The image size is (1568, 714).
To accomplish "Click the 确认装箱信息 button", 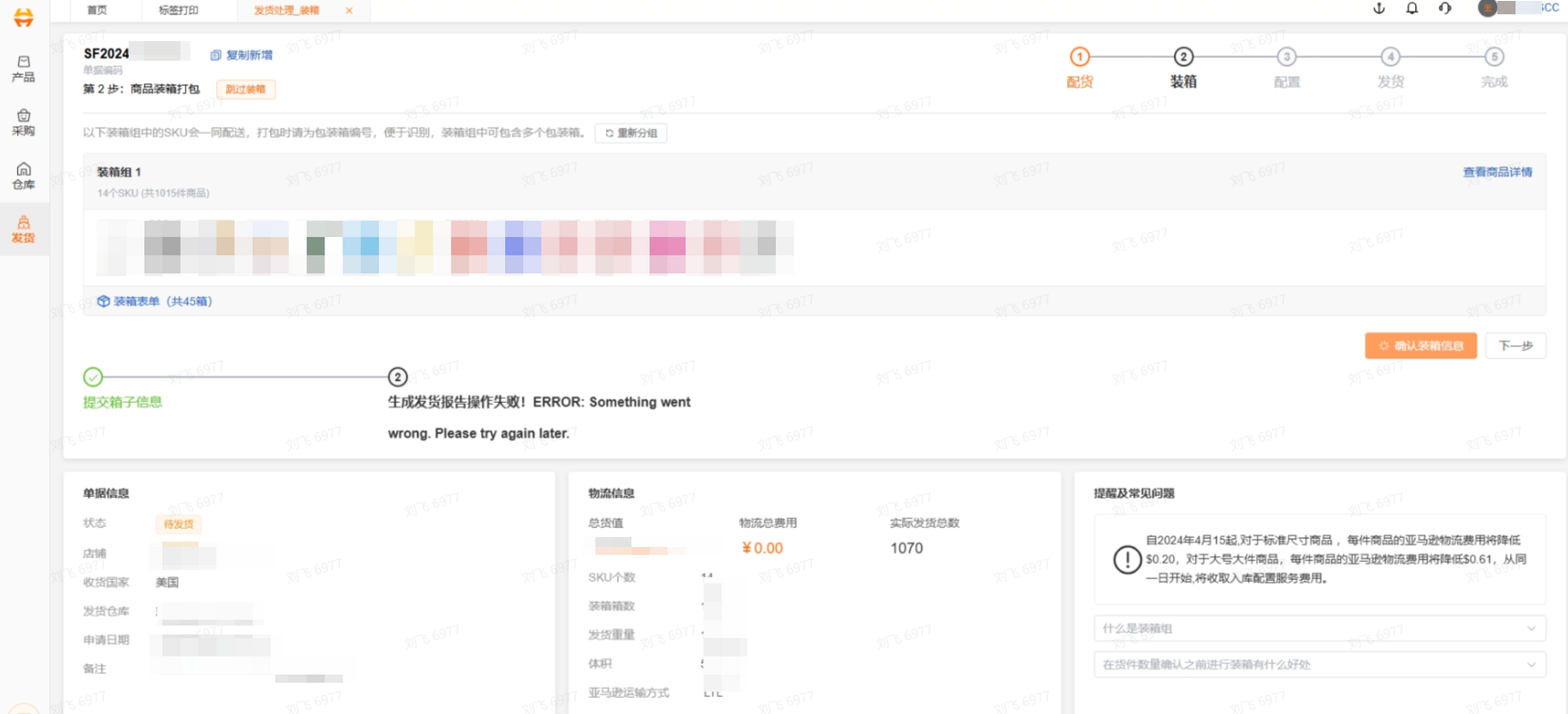I will click(1420, 346).
